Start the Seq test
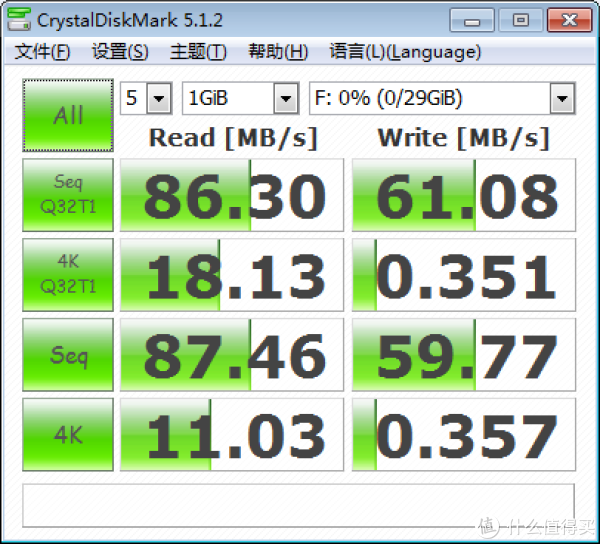The height and width of the screenshot is (544, 600). coord(68,355)
